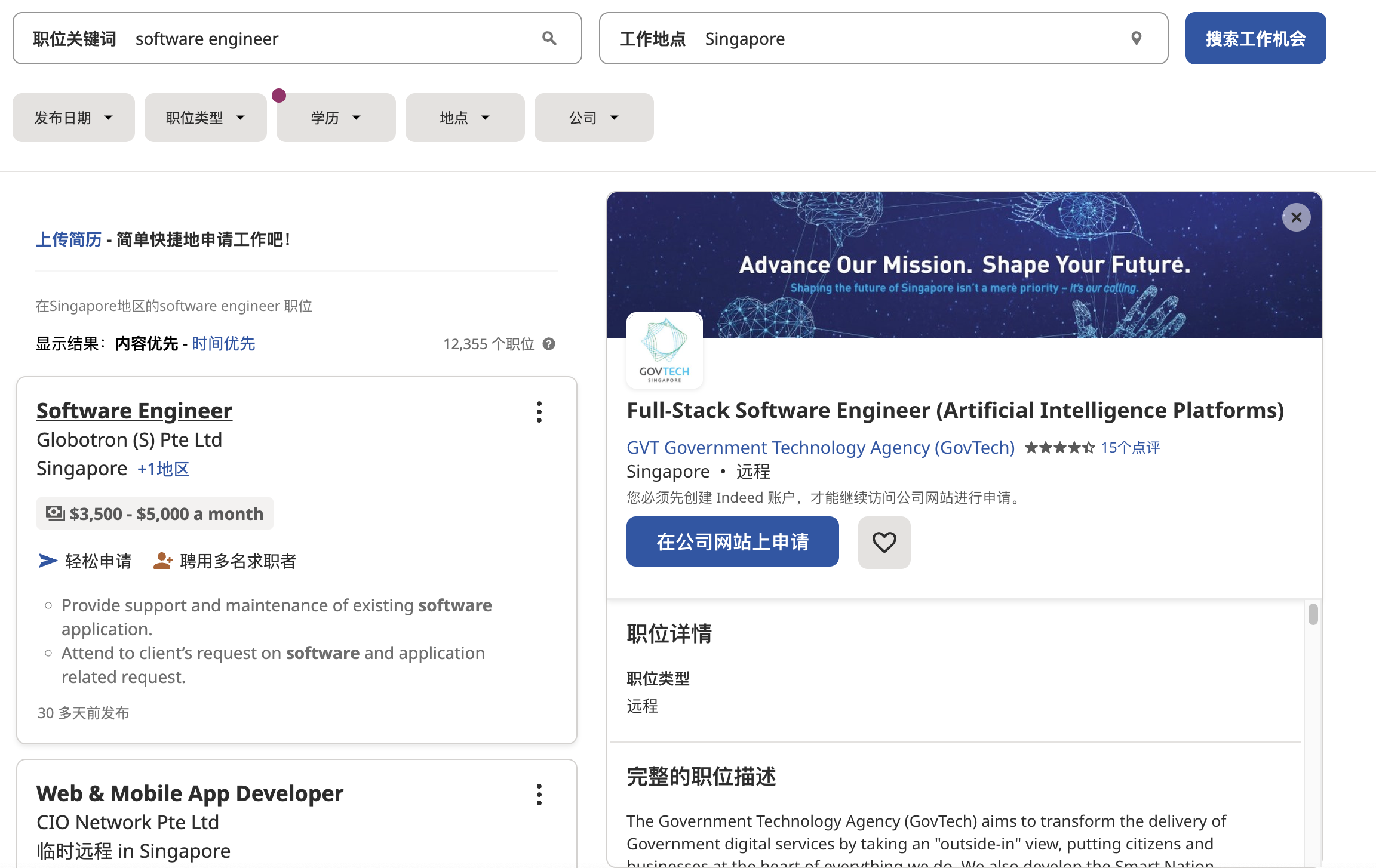Image resolution: width=1376 pixels, height=868 pixels.
Task: Open the 地点 filter dropdown
Action: pyautogui.click(x=465, y=118)
